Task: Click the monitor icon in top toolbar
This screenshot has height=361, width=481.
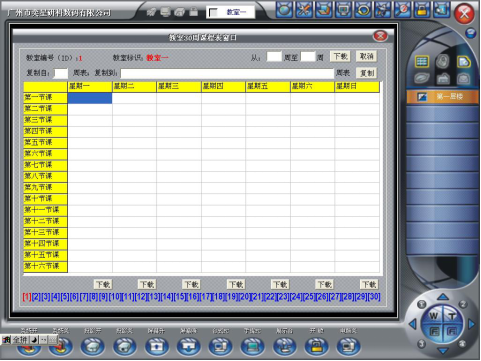Action: coord(343,9)
